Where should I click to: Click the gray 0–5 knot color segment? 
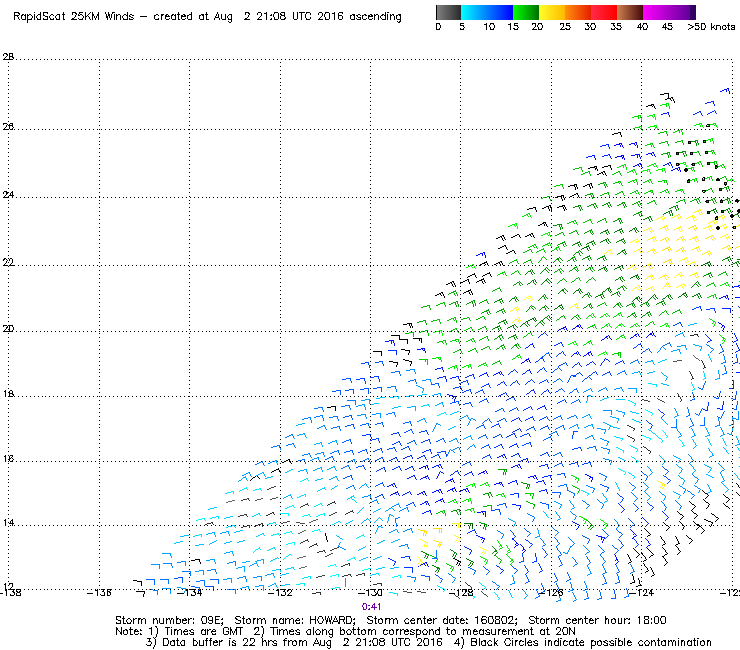coord(448,12)
